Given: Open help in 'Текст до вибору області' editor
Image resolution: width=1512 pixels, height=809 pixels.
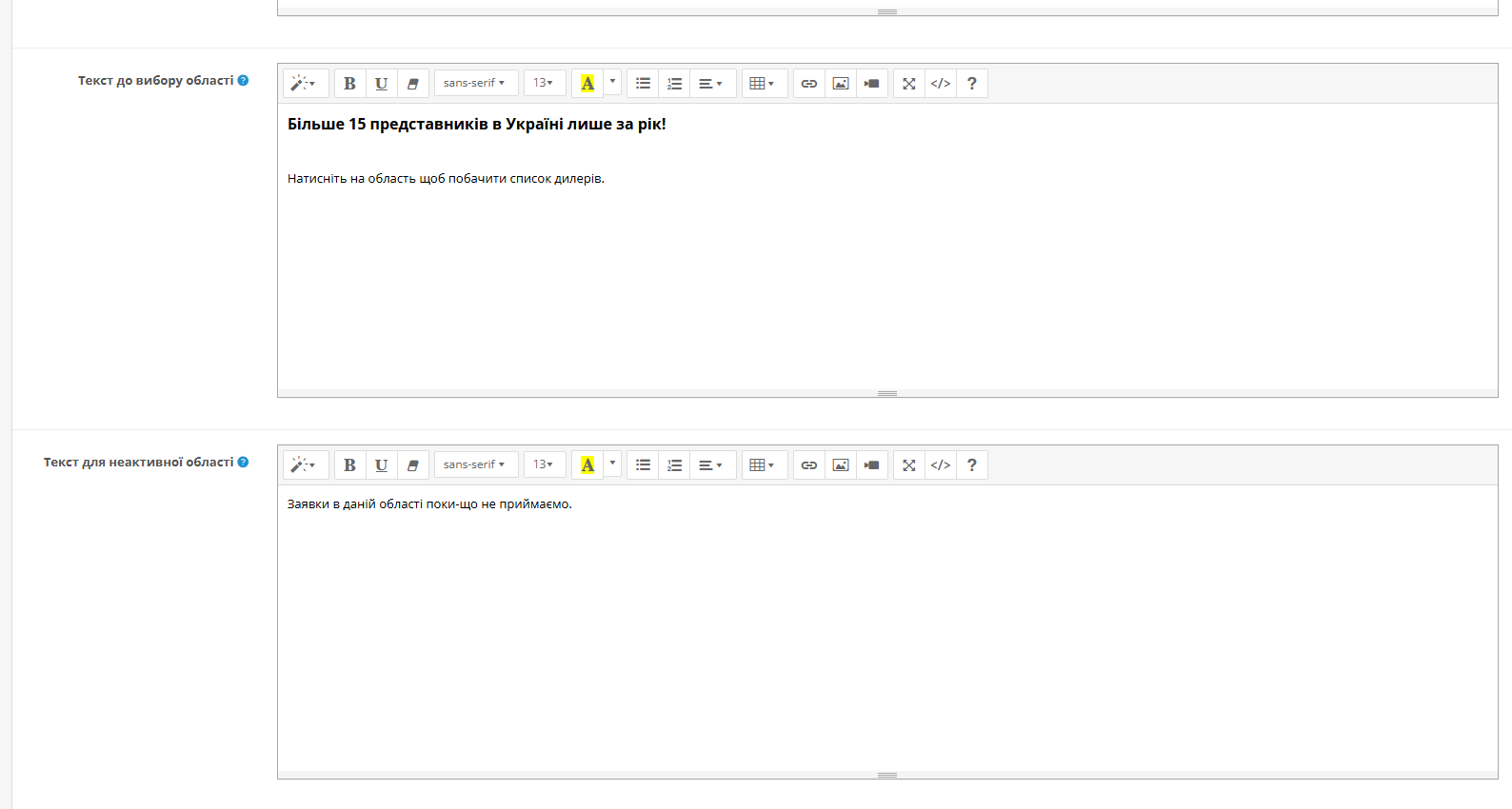Looking at the screenshot, I should (x=972, y=84).
